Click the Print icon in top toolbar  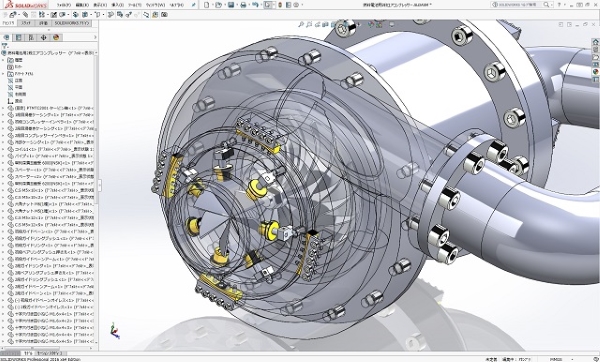243,5
